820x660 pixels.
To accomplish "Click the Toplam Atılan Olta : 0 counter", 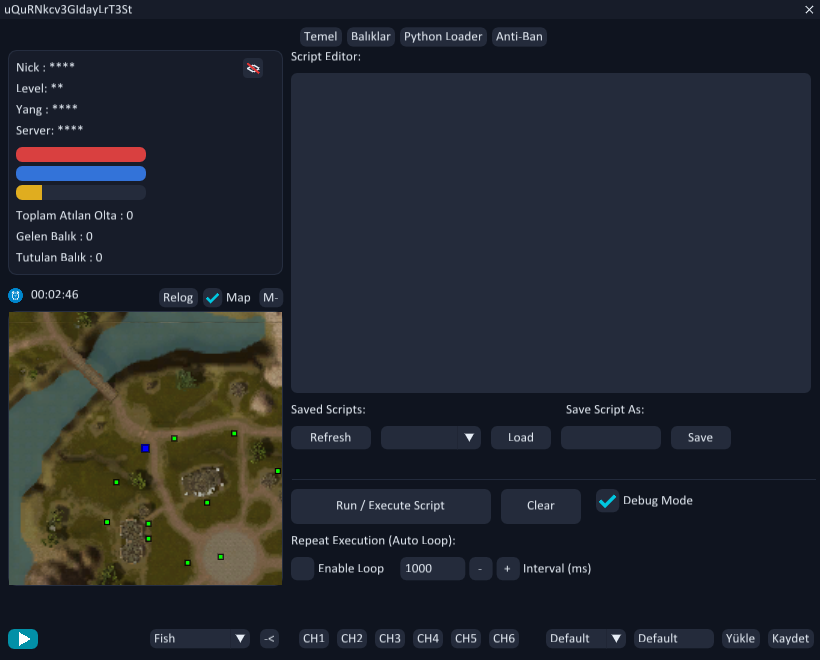I will pos(74,215).
